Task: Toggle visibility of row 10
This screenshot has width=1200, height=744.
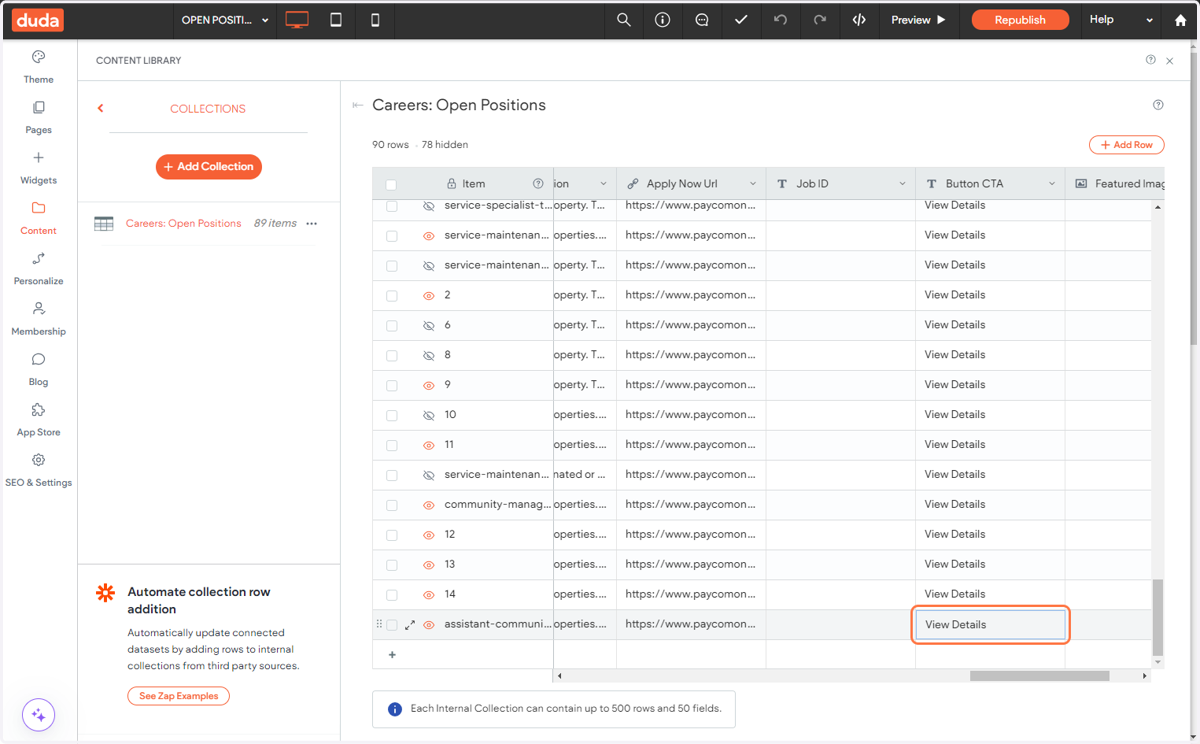Action: click(x=429, y=415)
